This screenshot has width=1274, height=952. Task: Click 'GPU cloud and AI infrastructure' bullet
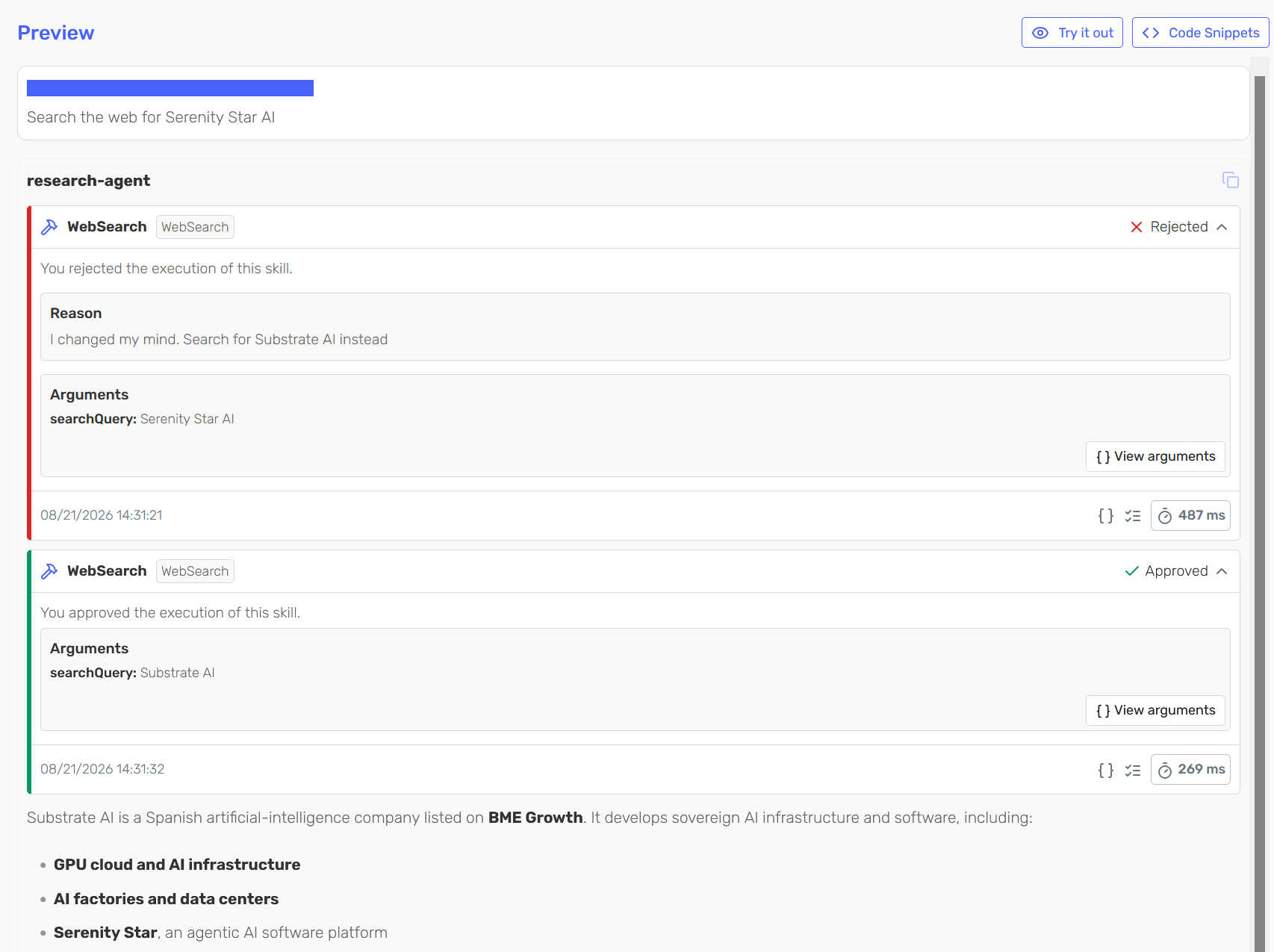click(x=177, y=865)
